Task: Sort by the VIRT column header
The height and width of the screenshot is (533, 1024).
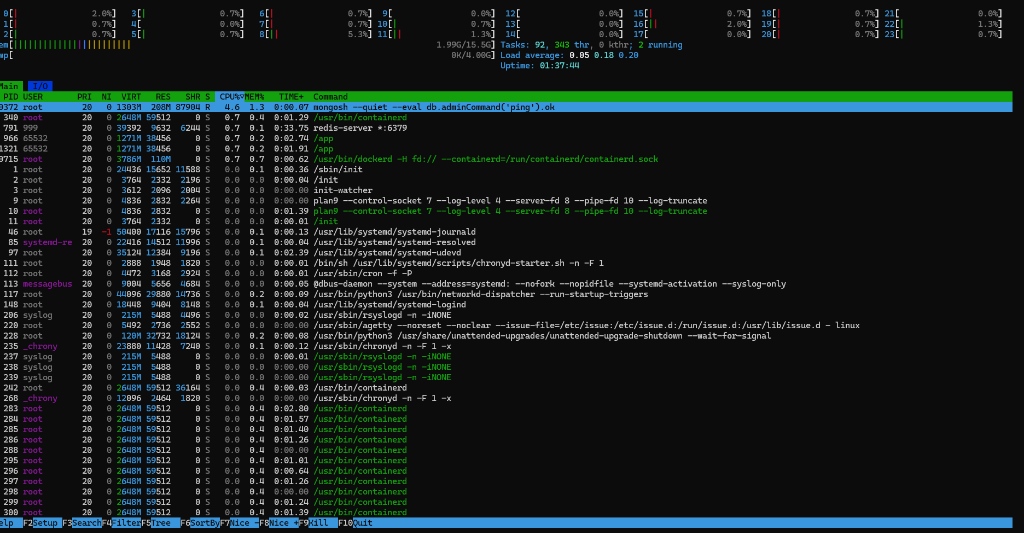Action: 131,97
